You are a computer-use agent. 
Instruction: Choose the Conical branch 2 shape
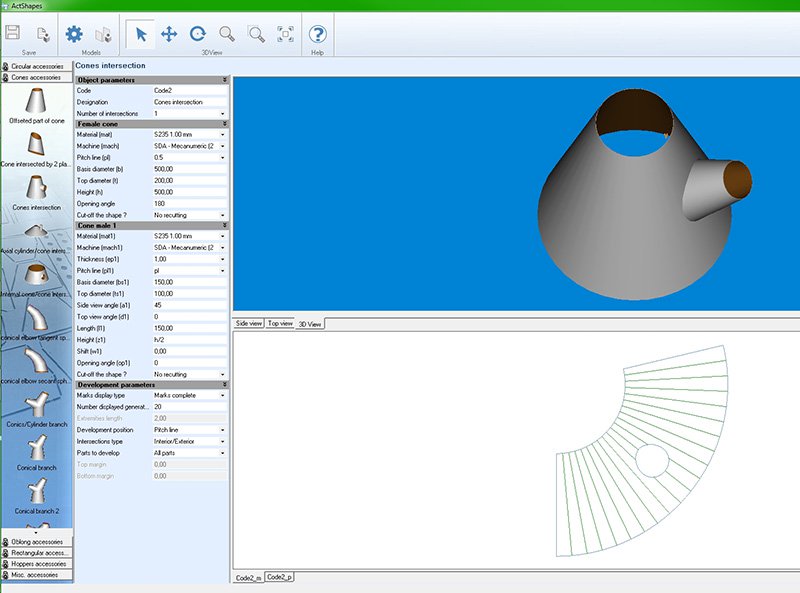[36, 494]
